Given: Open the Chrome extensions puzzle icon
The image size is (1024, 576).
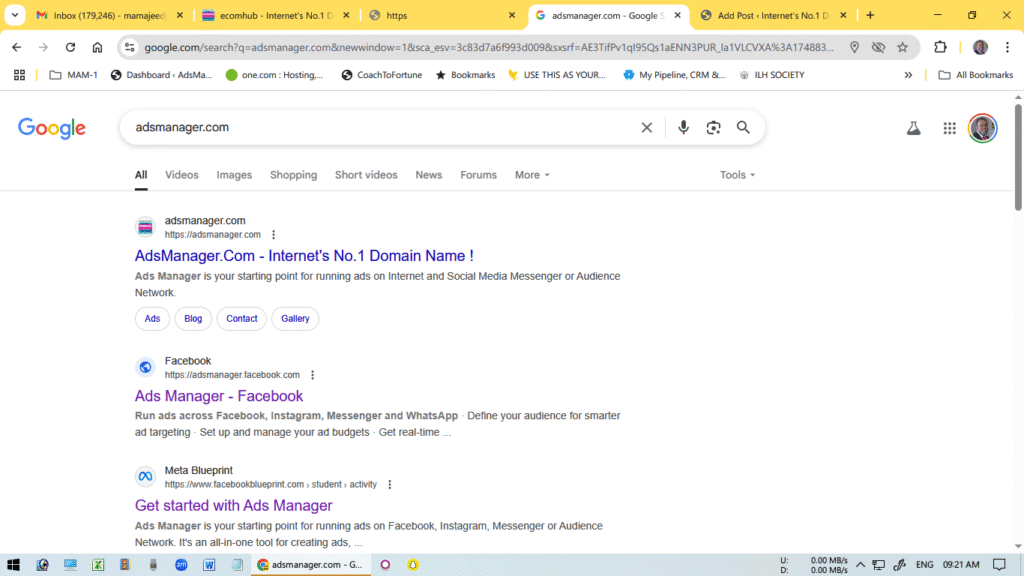Looking at the screenshot, I should 940,47.
